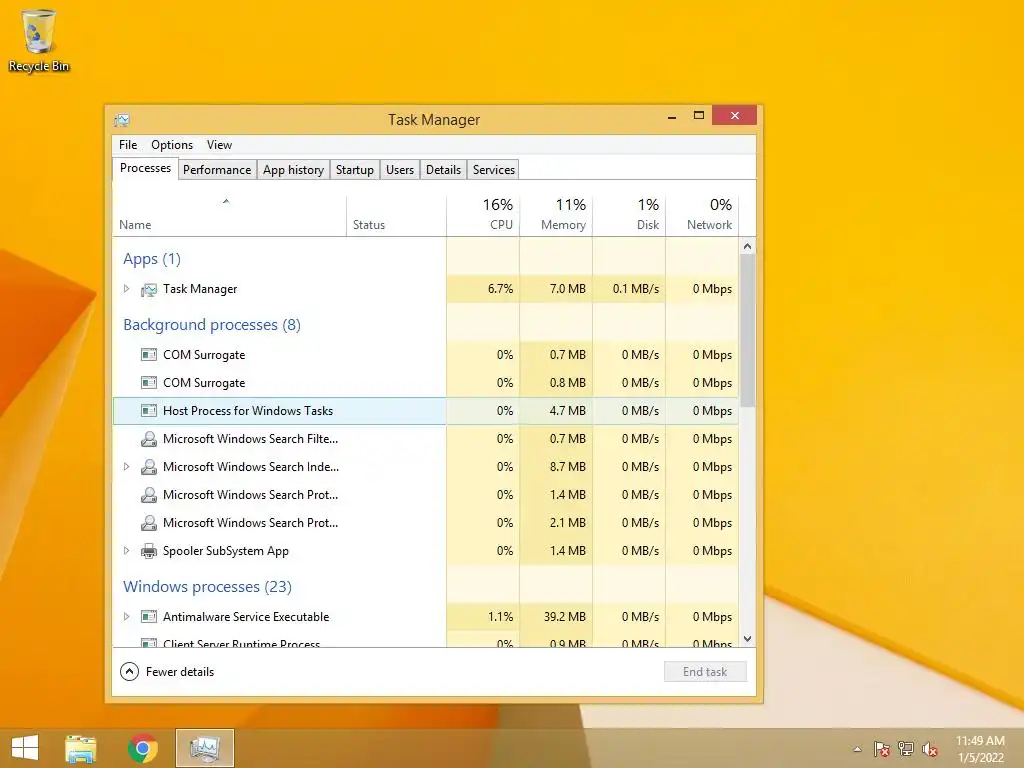Switch to the Startup tab
This screenshot has height=768, width=1024.
(x=355, y=170)
